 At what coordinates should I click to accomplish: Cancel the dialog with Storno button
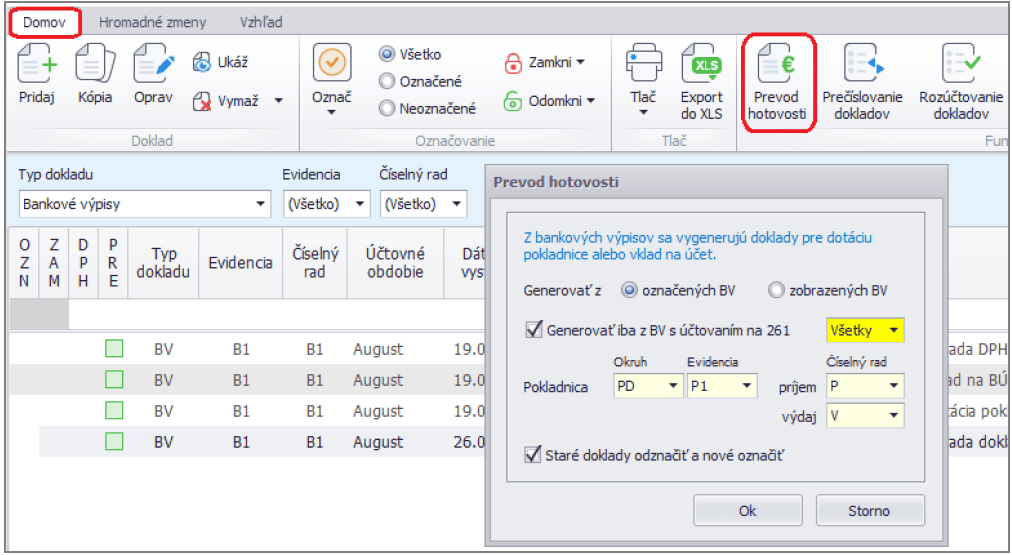coord(868,511)
